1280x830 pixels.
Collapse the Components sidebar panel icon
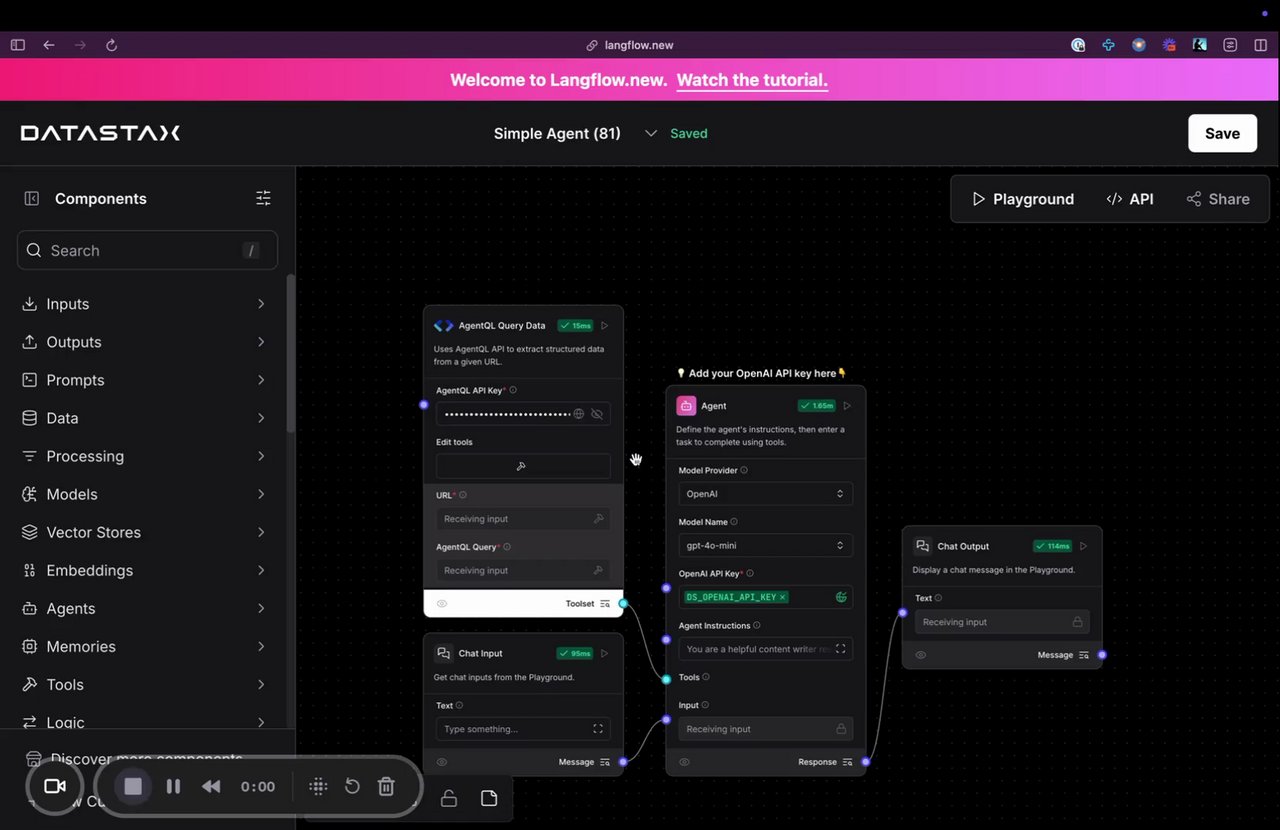point(31,198)
